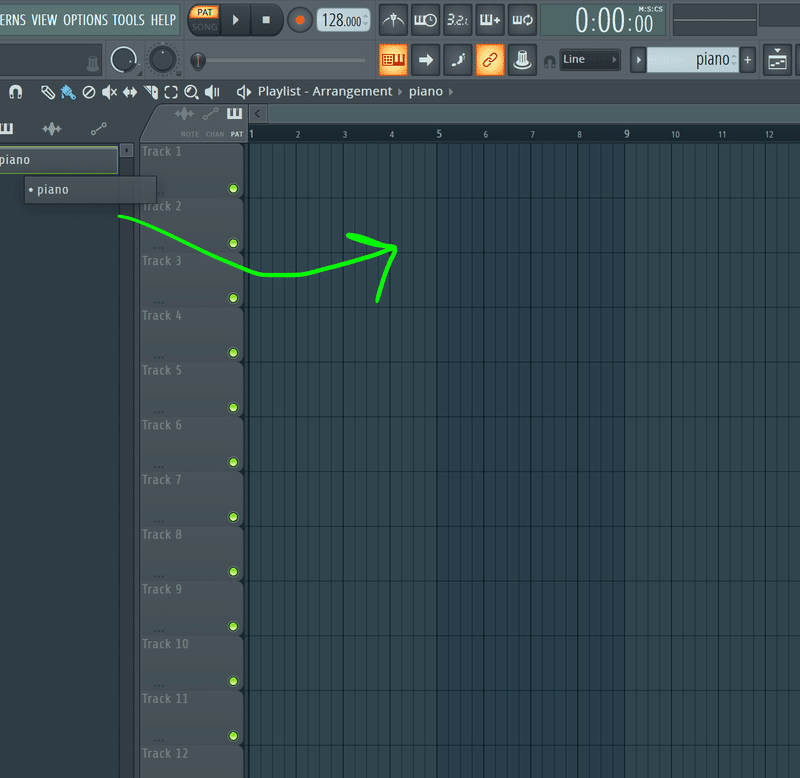Click the Track 9 header label
The width and height of the screenshot is (800, 778).
coord(162,589)
